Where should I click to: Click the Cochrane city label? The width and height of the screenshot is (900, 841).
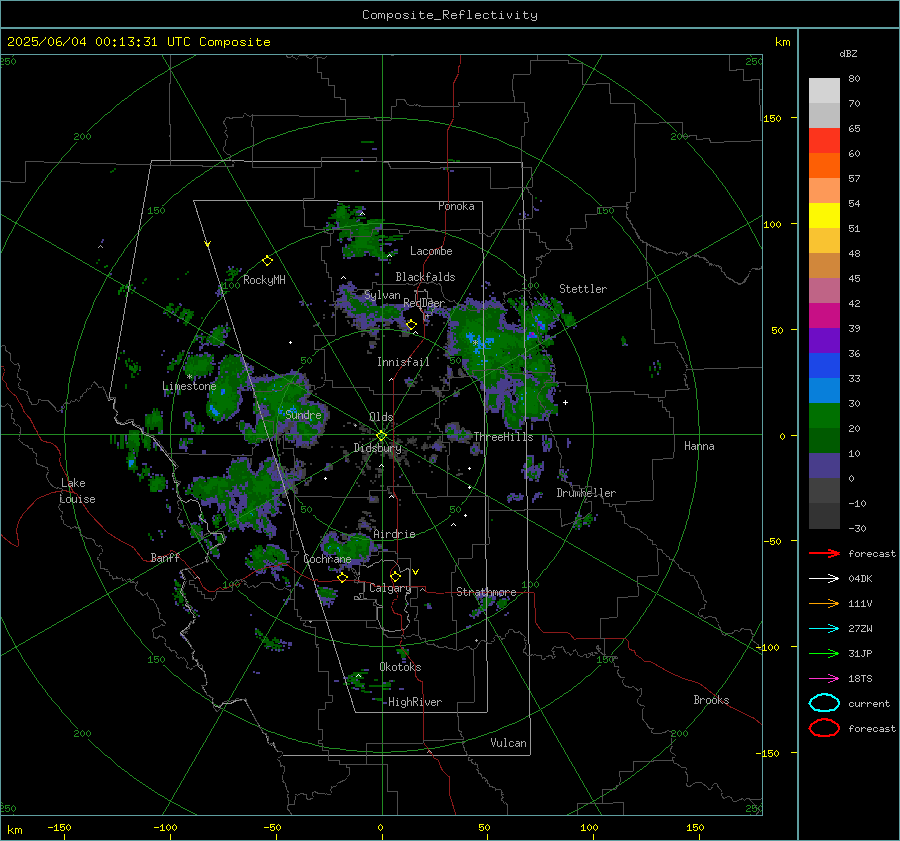tap(327, 559)
